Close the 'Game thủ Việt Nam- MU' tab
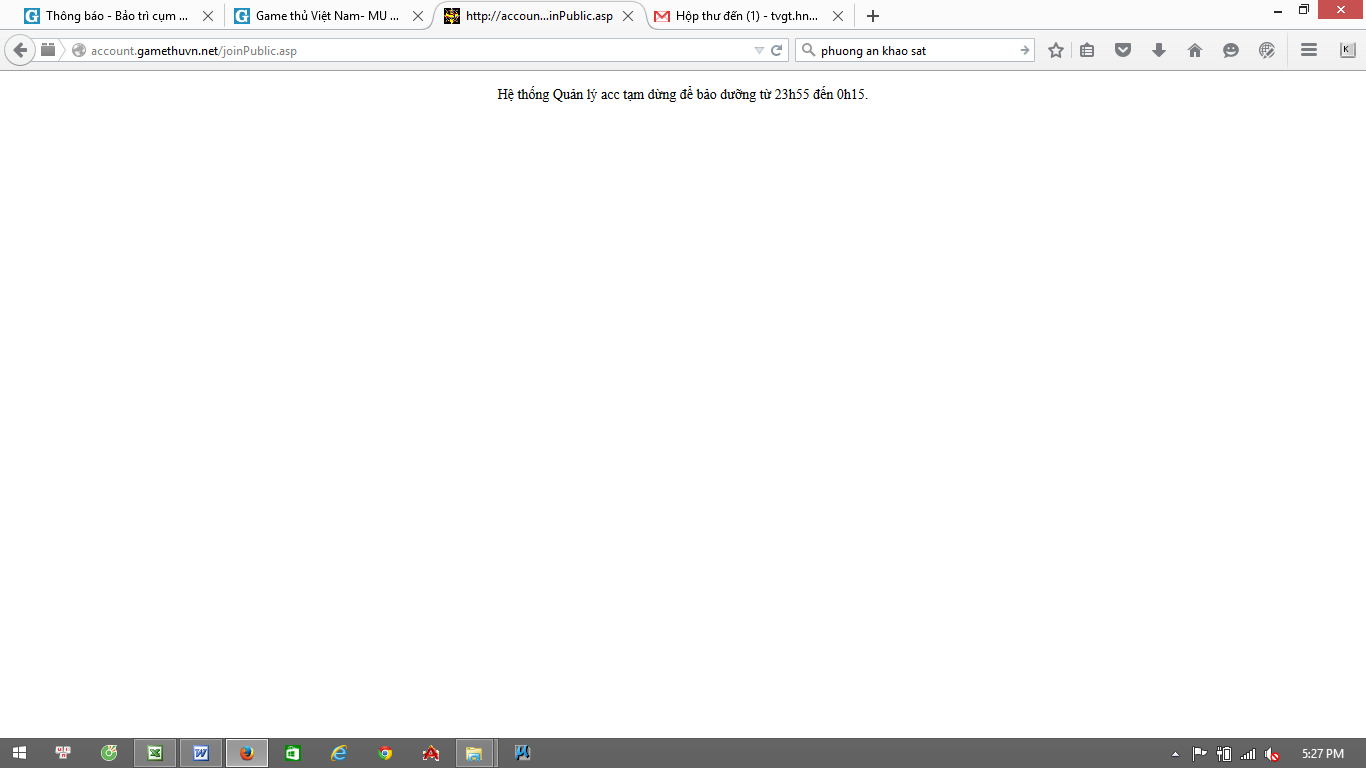The height and width of the screenshot is (768, 1366). pyautogui.click(x=418, y=16)
